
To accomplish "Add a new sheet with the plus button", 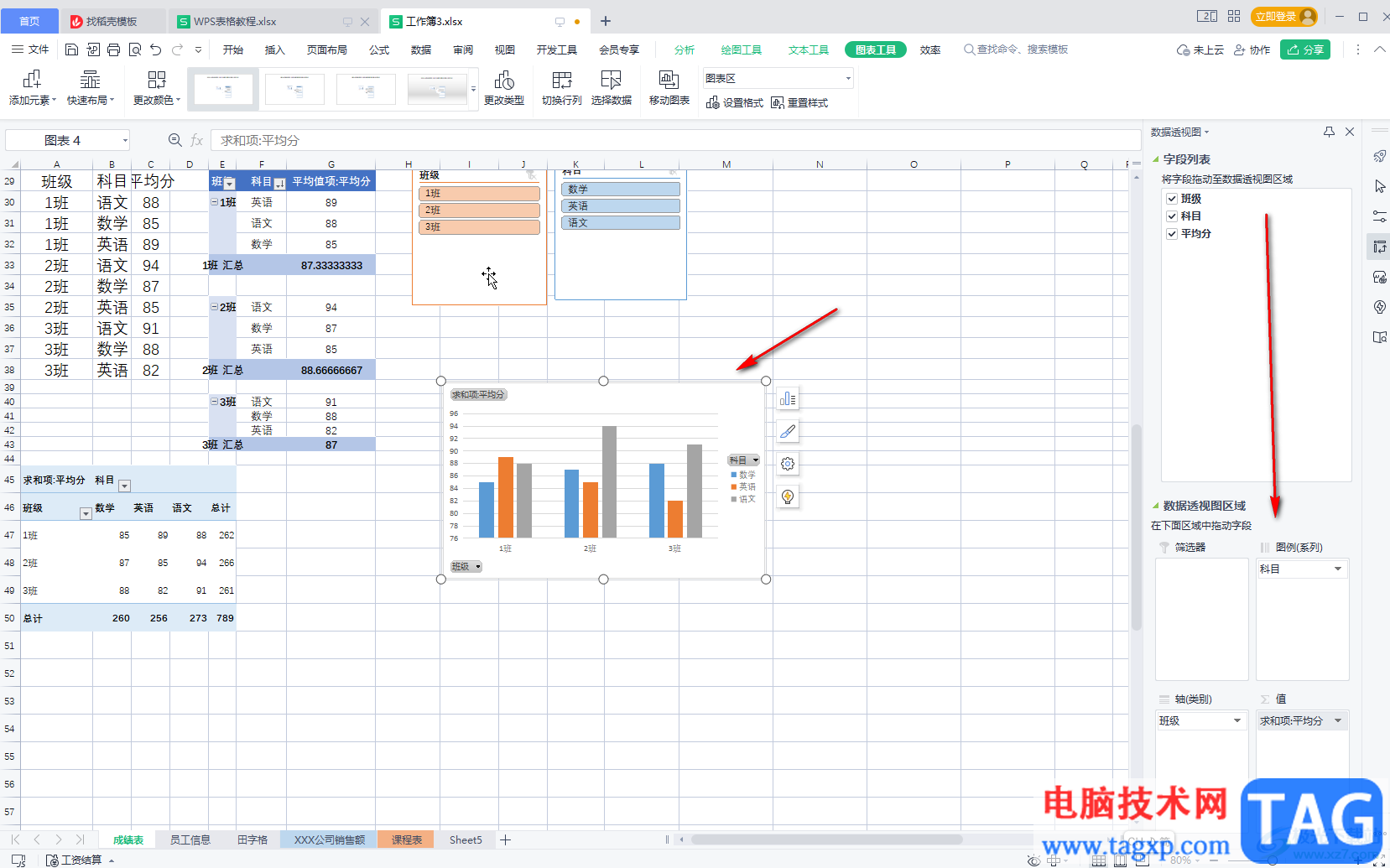I will (506, 839).
